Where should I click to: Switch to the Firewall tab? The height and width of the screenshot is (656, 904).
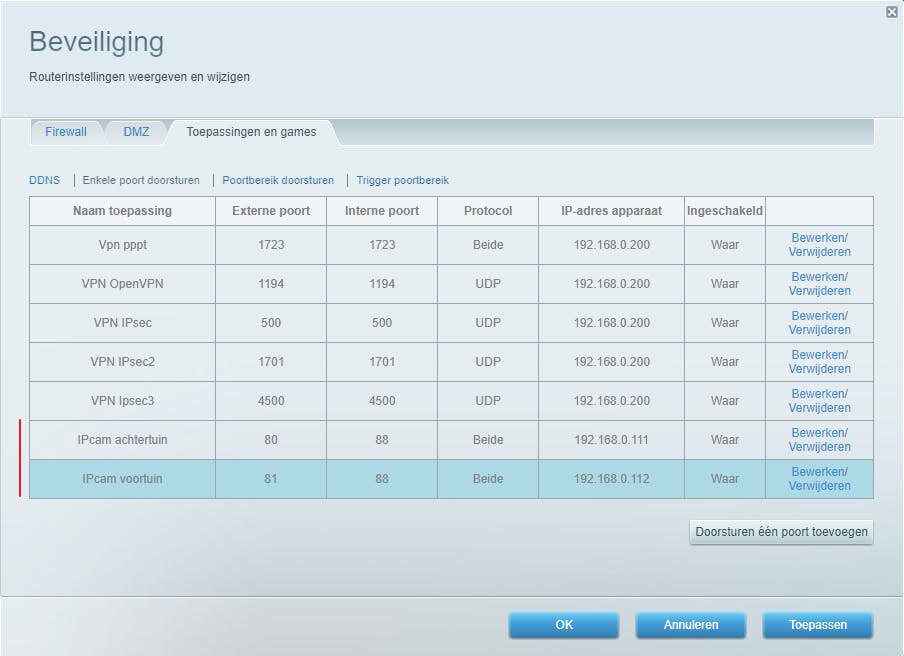pos(66,132)
